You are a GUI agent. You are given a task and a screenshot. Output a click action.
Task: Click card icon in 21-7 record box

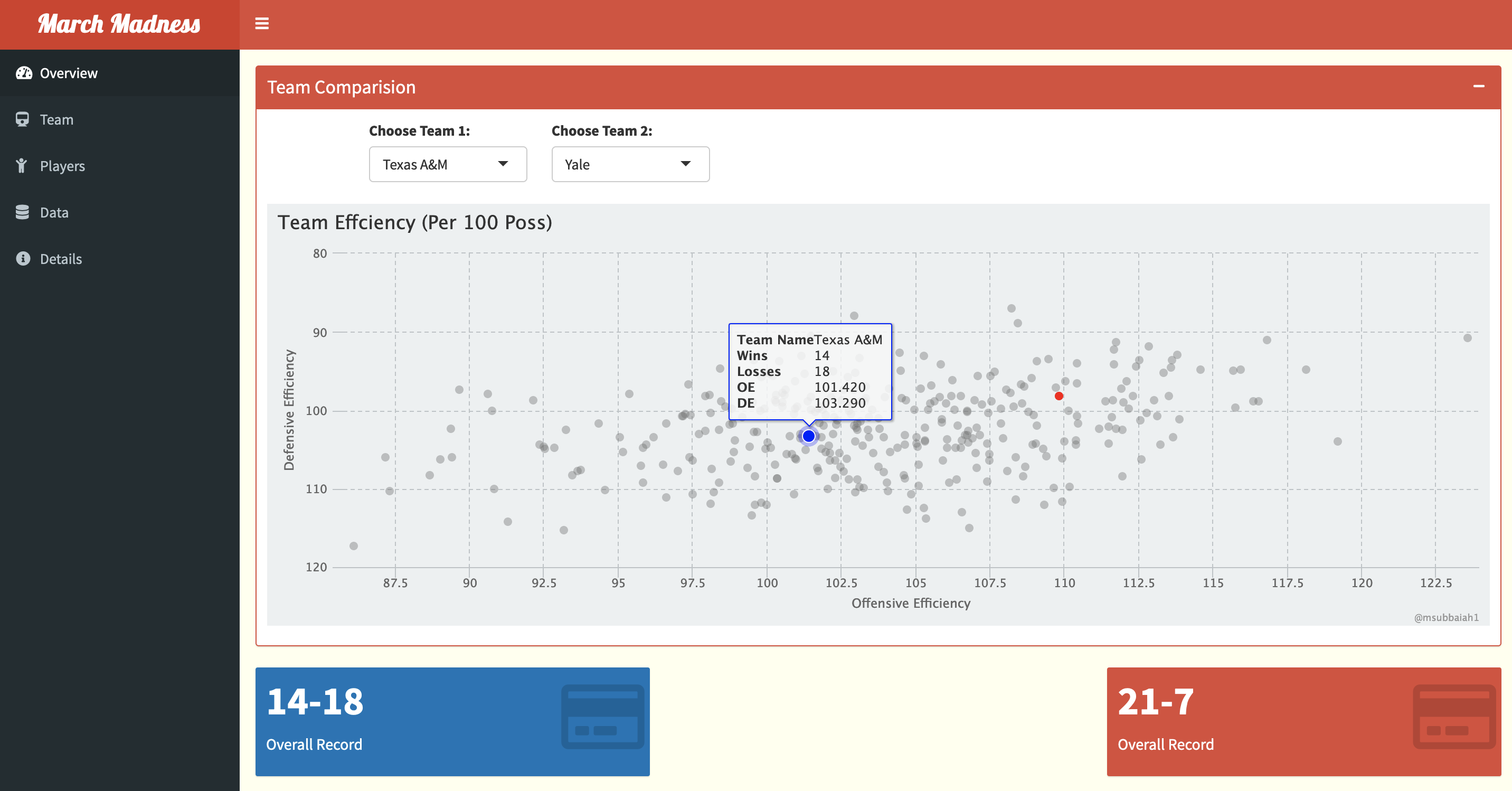[1454, 717]
